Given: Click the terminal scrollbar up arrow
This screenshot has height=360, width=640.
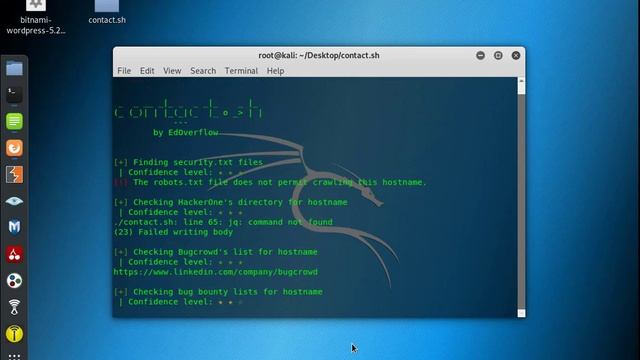Looking at the screenshot, I should 521,81.
